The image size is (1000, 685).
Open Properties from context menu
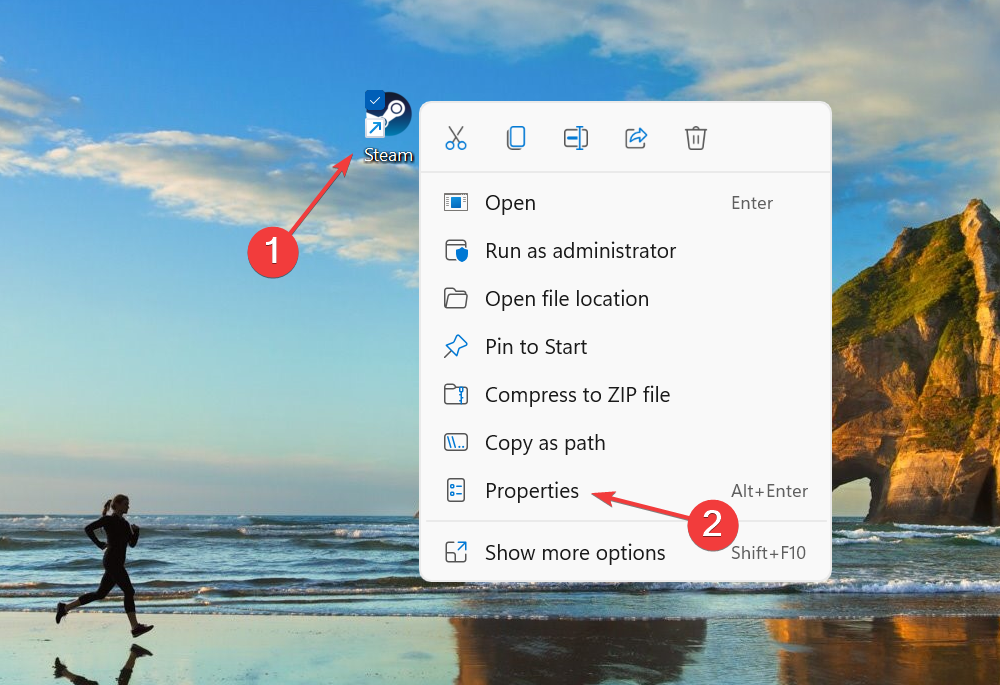[x=625, y=490]
